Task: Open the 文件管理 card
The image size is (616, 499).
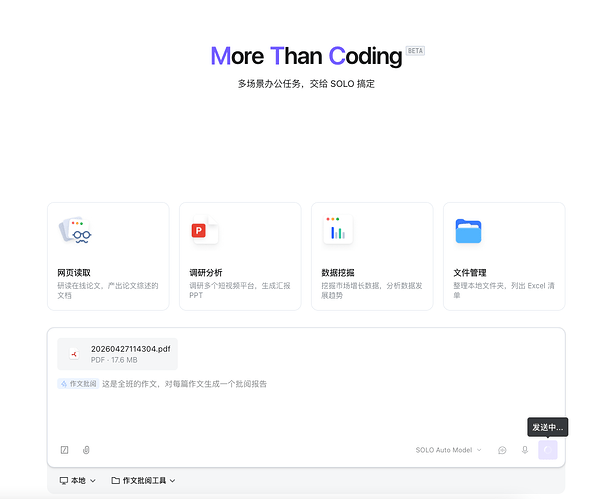Action: pos(504,256)
